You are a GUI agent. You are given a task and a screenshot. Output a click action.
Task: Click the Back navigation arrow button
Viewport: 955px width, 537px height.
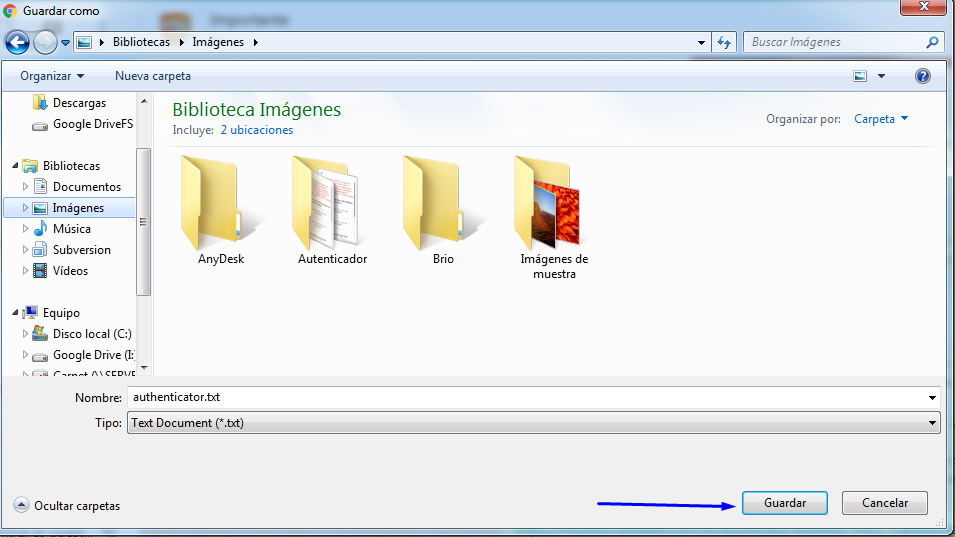click(17, 43)
